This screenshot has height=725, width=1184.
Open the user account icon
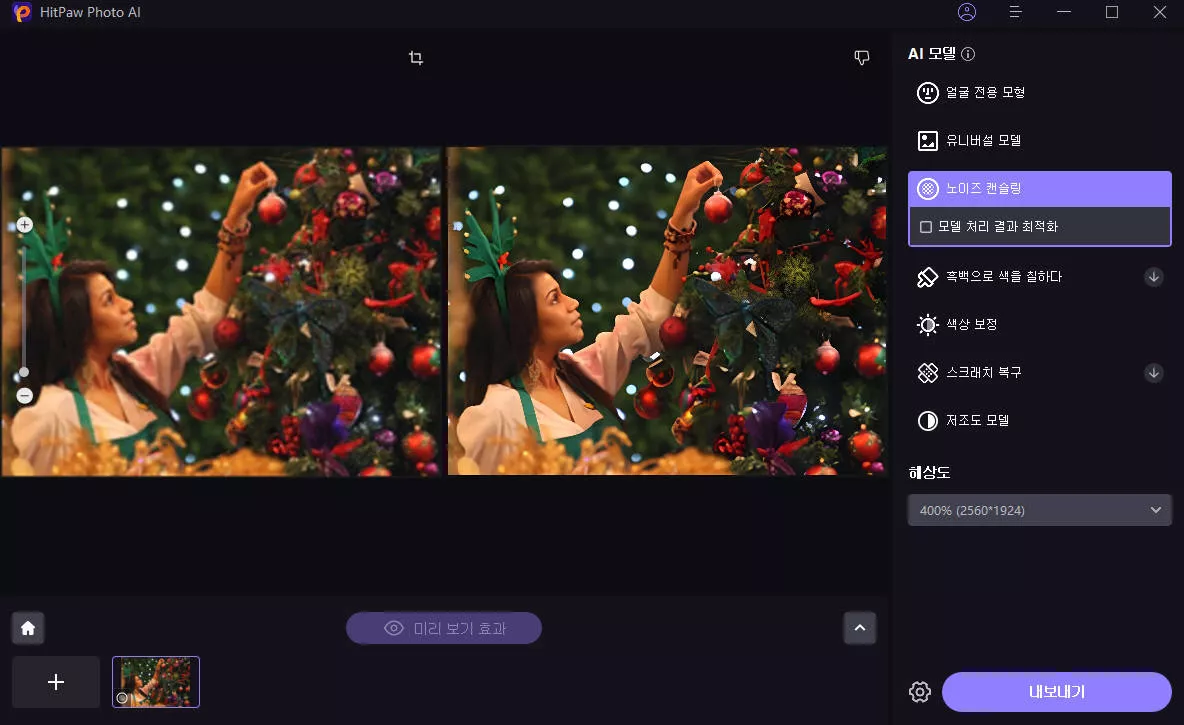tap(966, 12)
